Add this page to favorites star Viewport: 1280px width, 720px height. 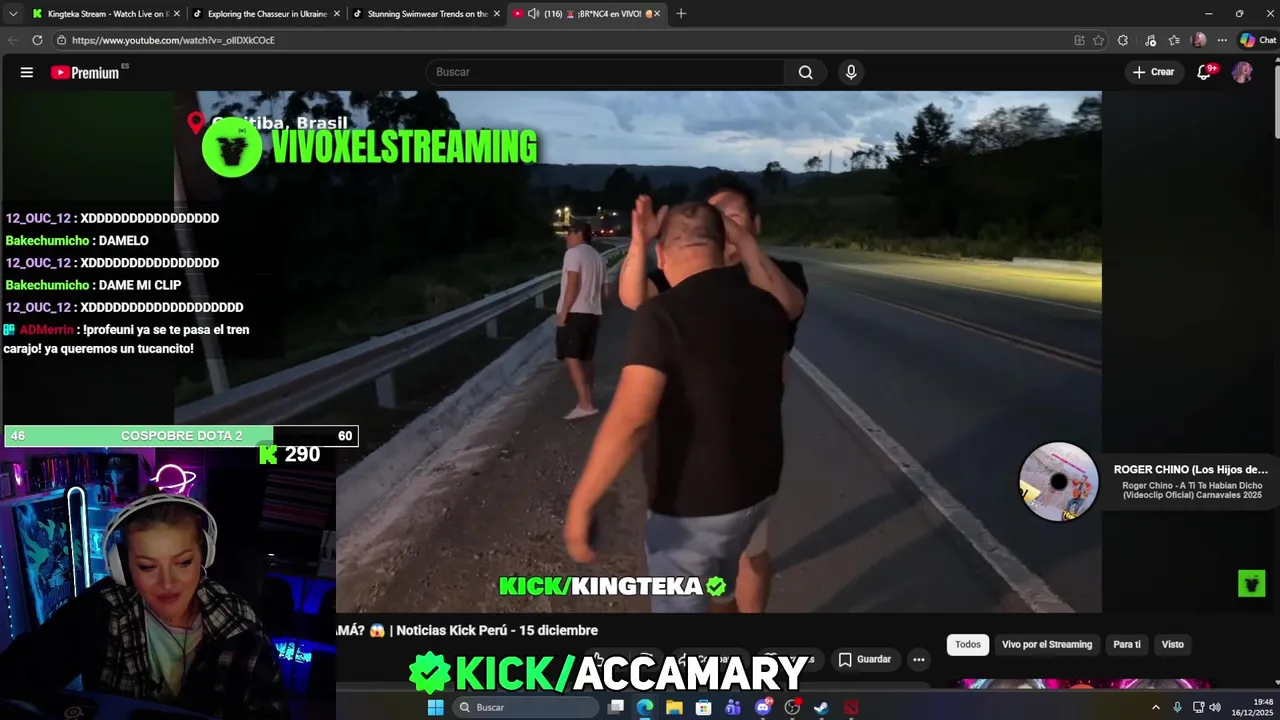click(x=1098, y=40)
